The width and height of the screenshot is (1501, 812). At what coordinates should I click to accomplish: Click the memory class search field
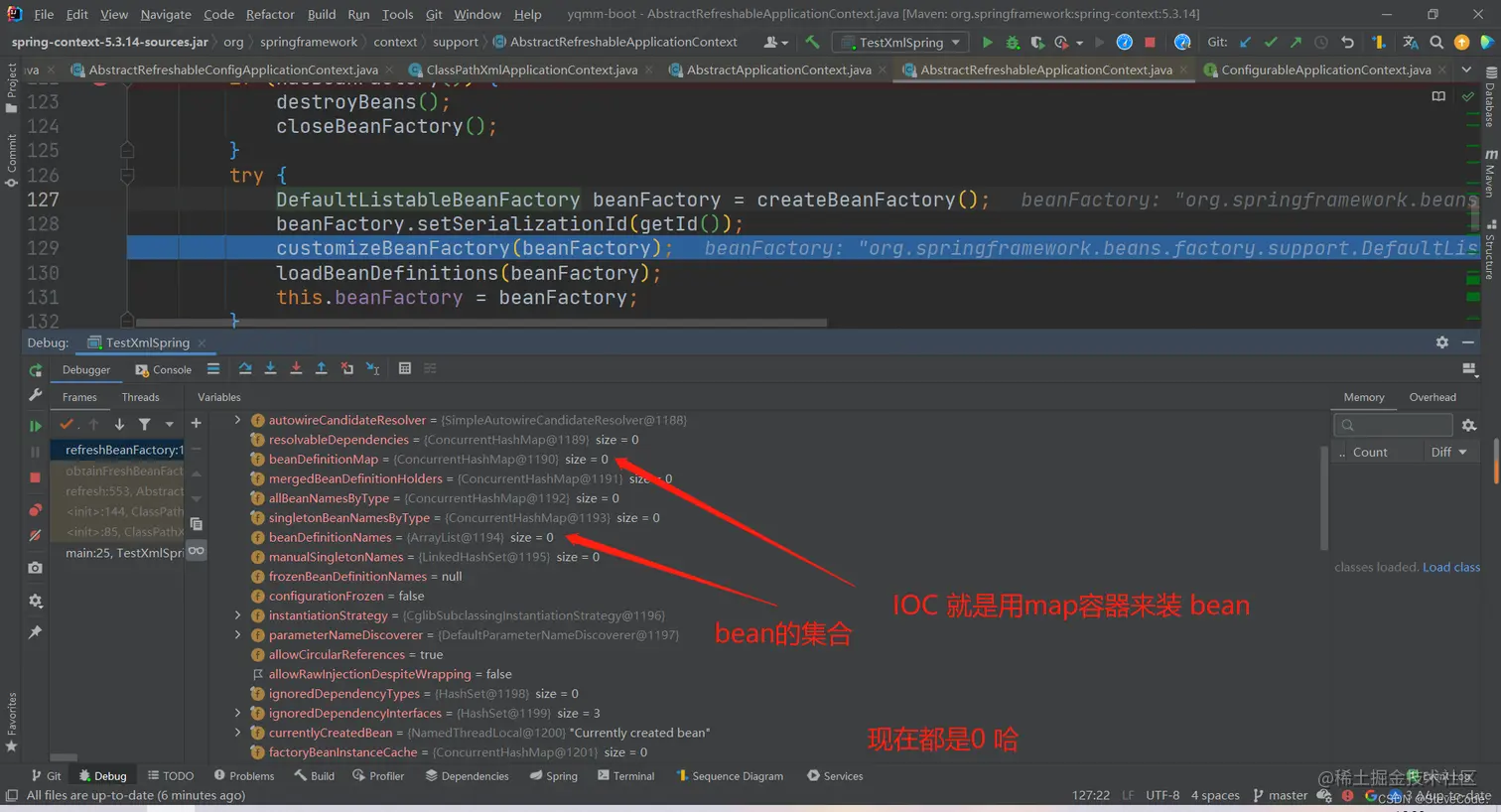pyautogui.click(x=1394, y=425)
